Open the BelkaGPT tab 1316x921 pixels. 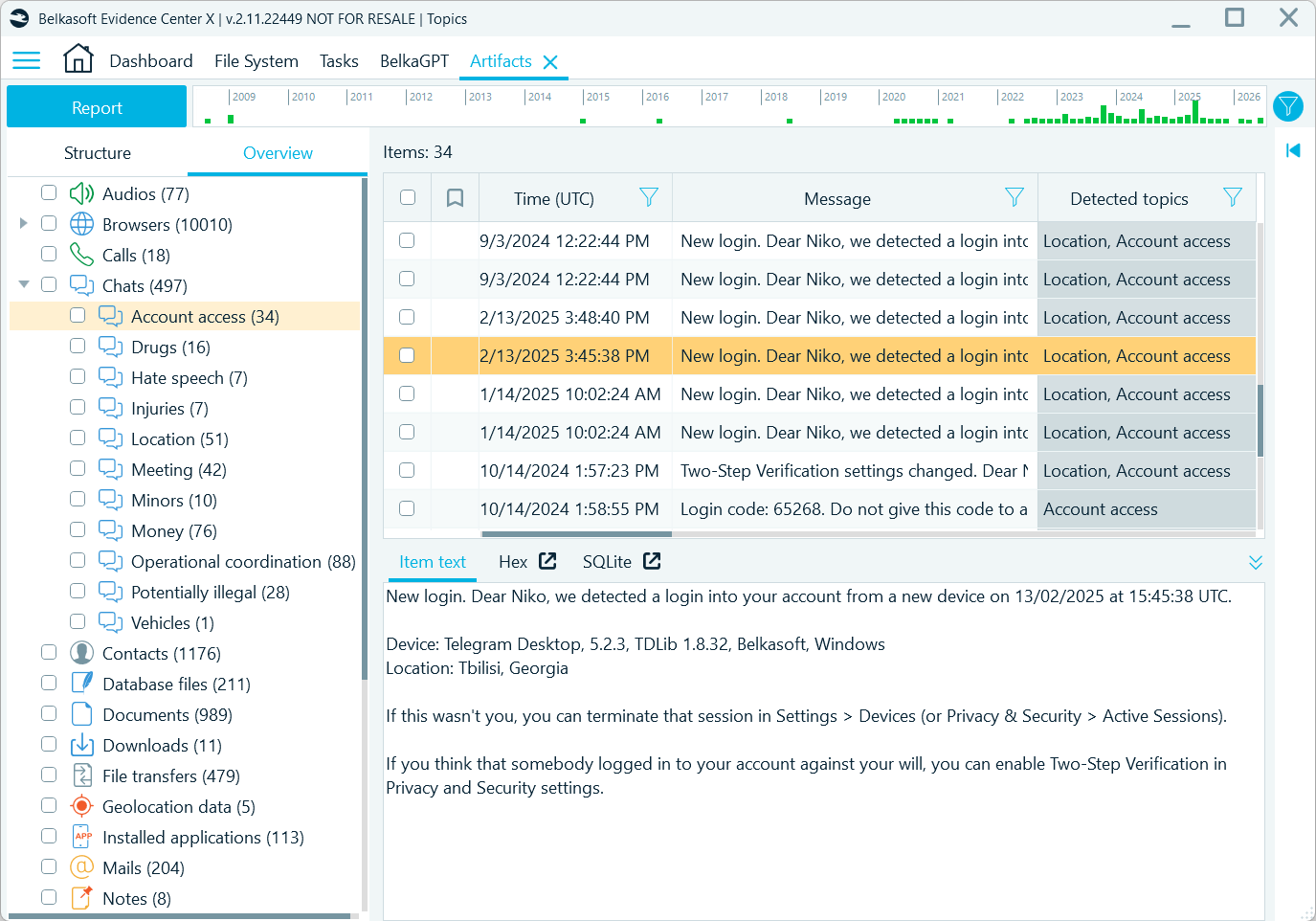pyautogui.click(x=414, y=61)
